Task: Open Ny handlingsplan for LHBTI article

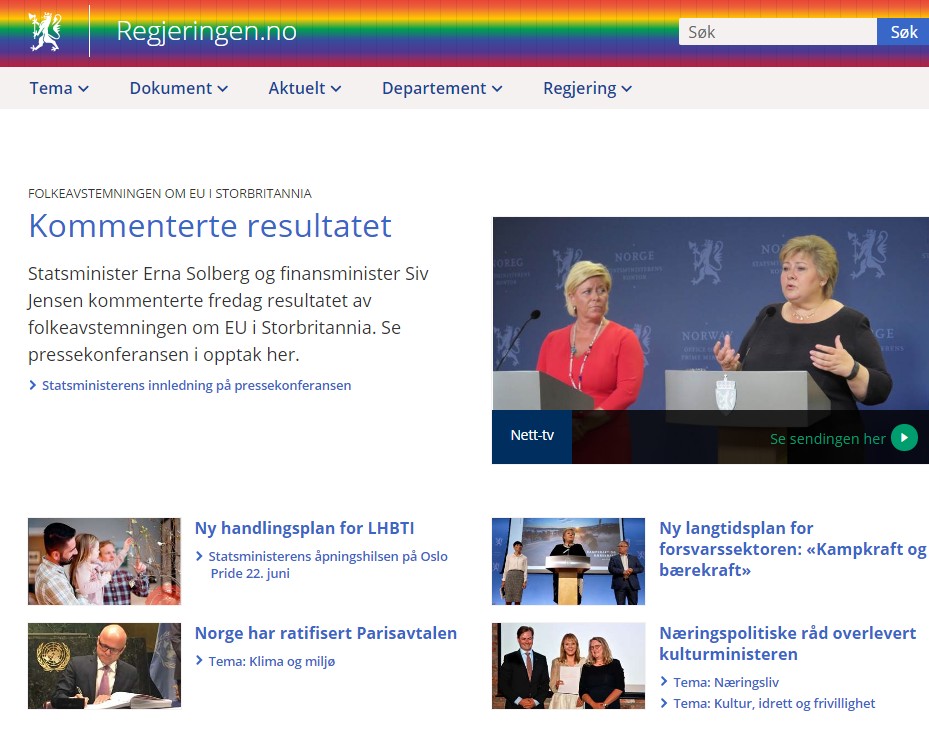Action: coord(304,528)
